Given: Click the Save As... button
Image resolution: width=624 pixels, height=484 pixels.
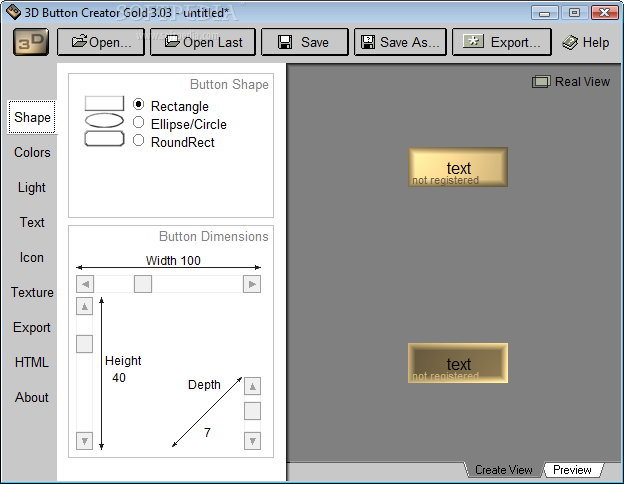Looking at the screenshot, I should [x=400, y=42].
